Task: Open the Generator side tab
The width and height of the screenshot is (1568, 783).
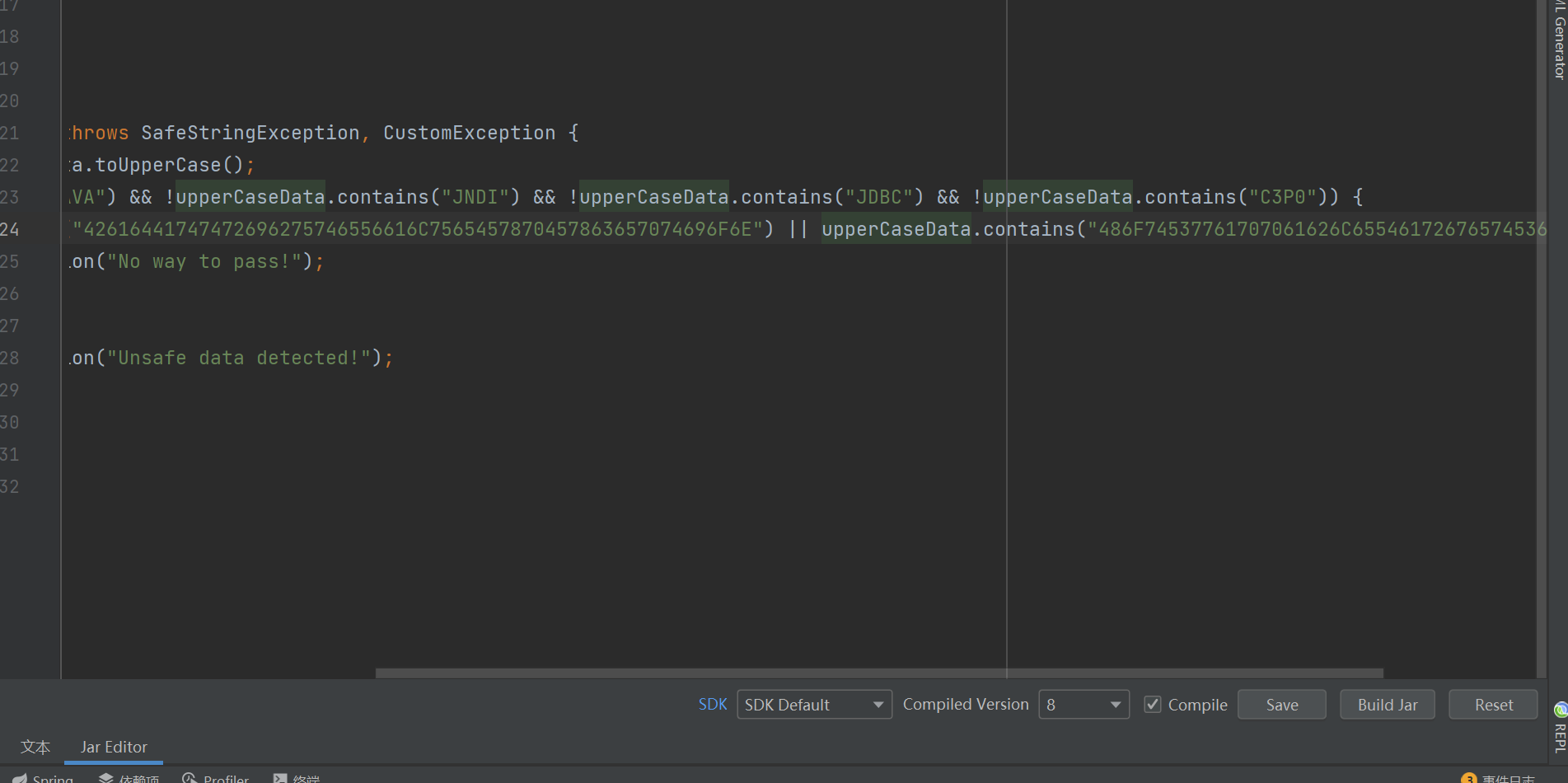Action: click(x=1559, y=41)
